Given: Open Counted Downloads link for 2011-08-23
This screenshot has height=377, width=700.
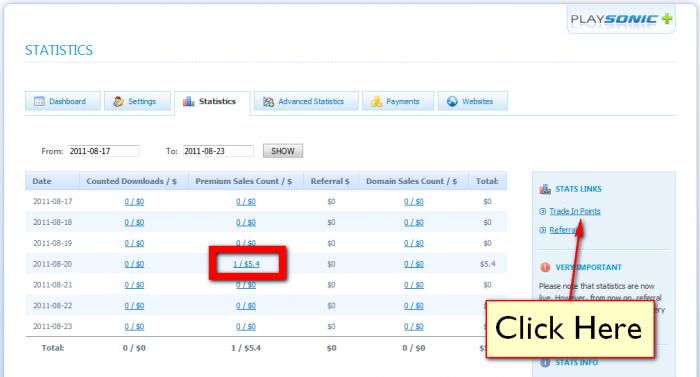Looking at the screenshot, I should [134, 327].
